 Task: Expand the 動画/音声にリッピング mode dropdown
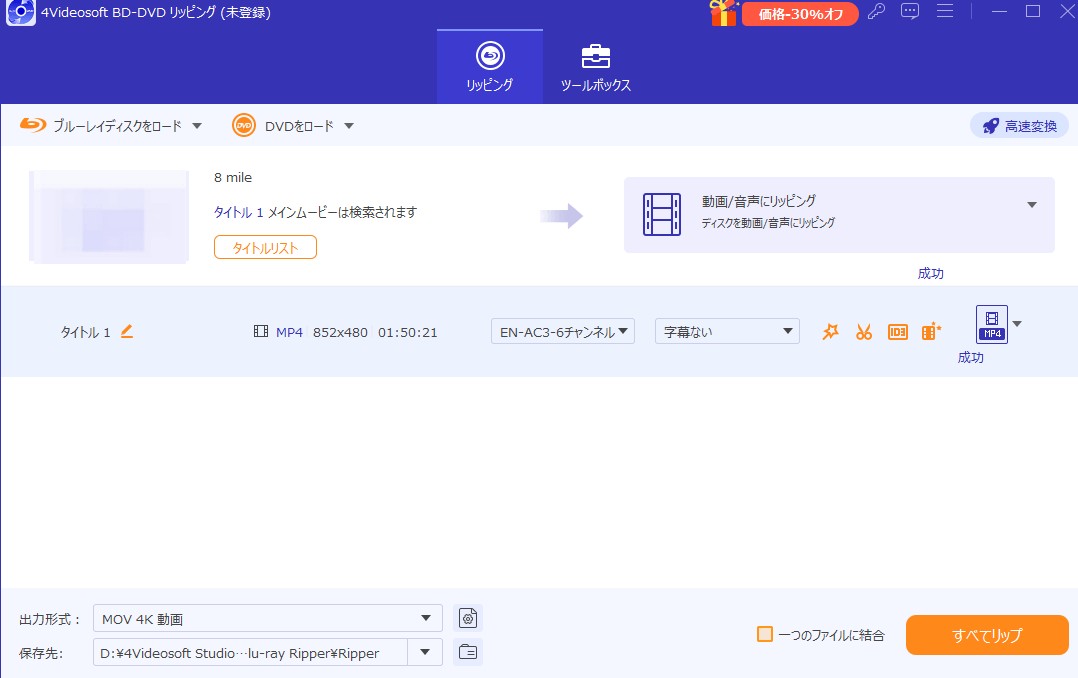pos(1031,205)
